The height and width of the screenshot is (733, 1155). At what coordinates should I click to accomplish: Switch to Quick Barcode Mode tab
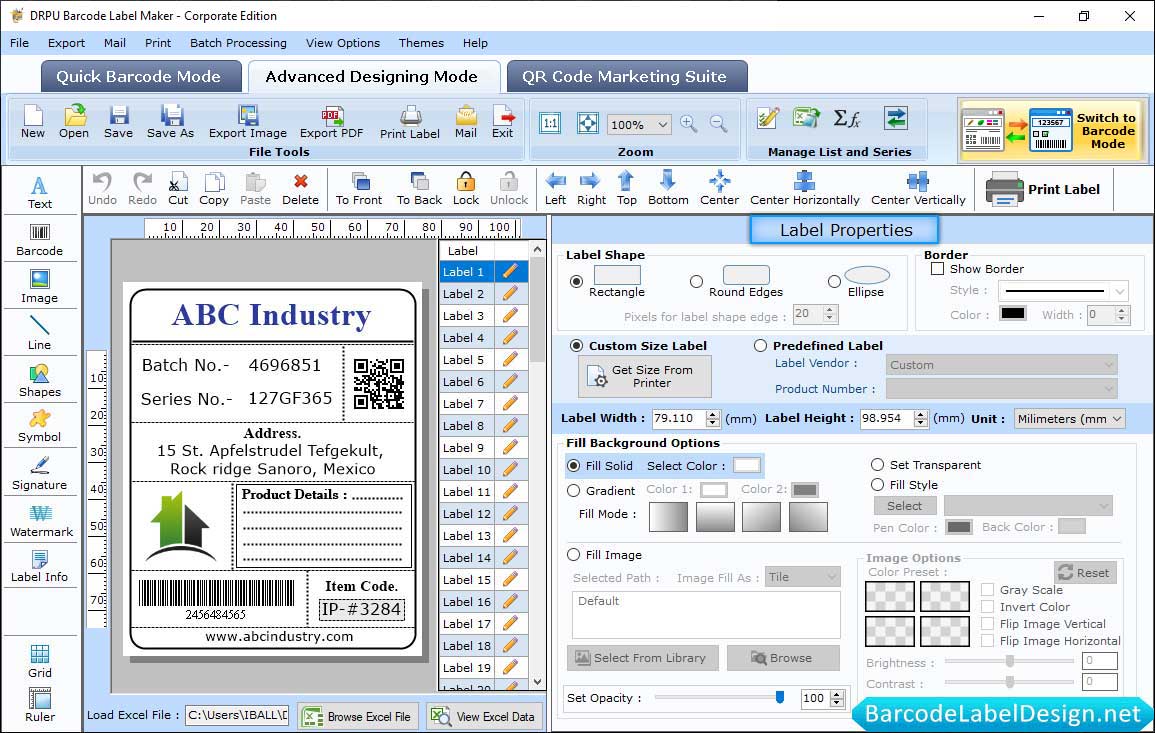coord(140,77)
